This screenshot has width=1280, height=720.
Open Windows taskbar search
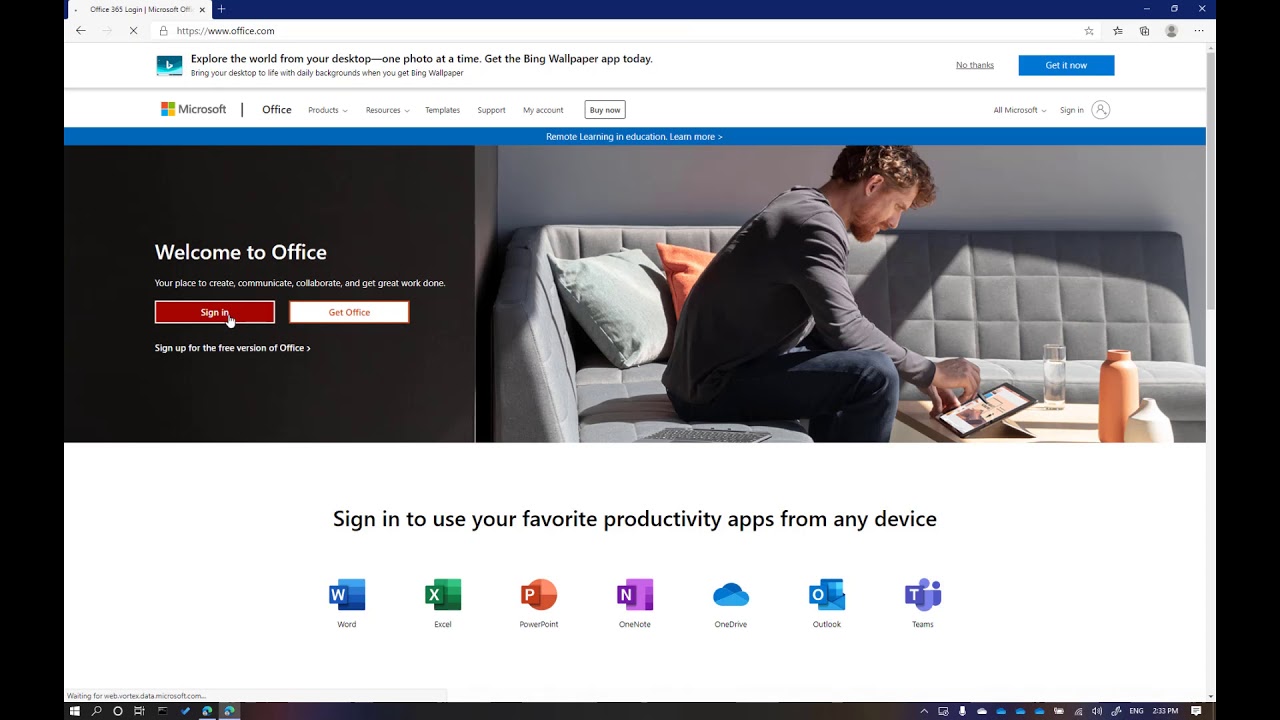97,711
